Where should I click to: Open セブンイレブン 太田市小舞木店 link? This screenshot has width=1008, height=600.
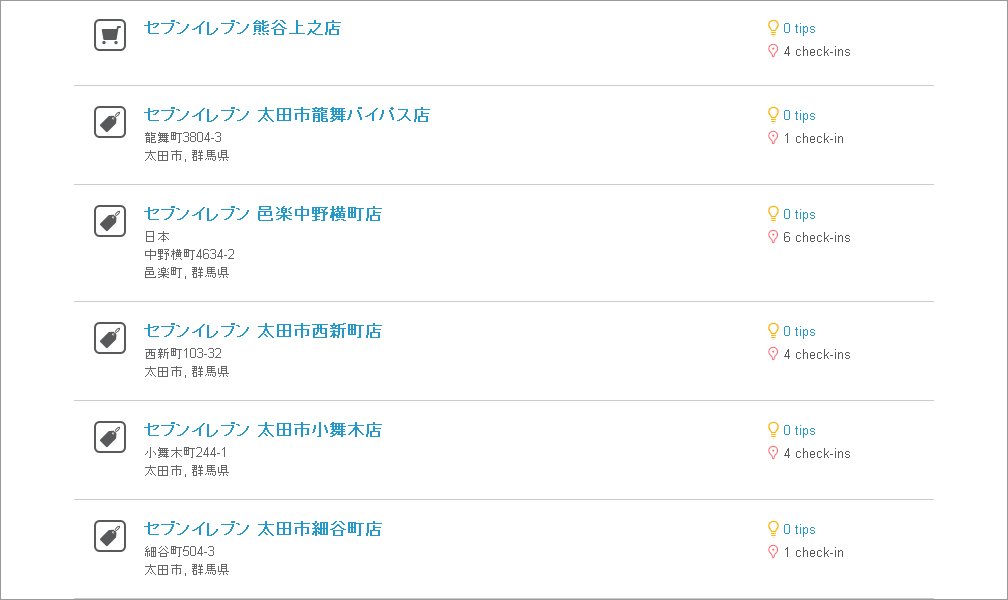[x=263, y=430]
